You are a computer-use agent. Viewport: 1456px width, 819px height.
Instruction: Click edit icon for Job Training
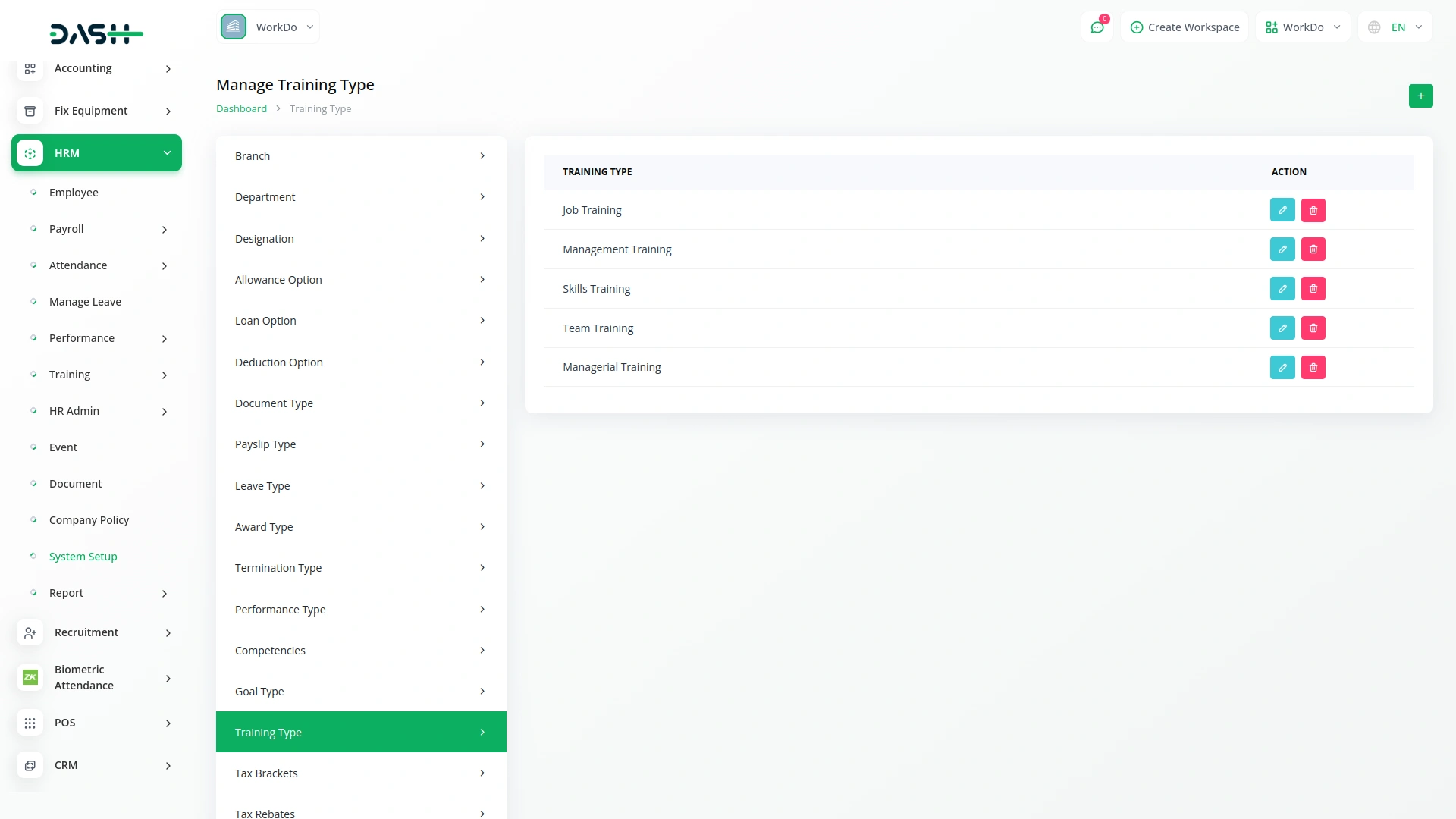coord(1282,210)
